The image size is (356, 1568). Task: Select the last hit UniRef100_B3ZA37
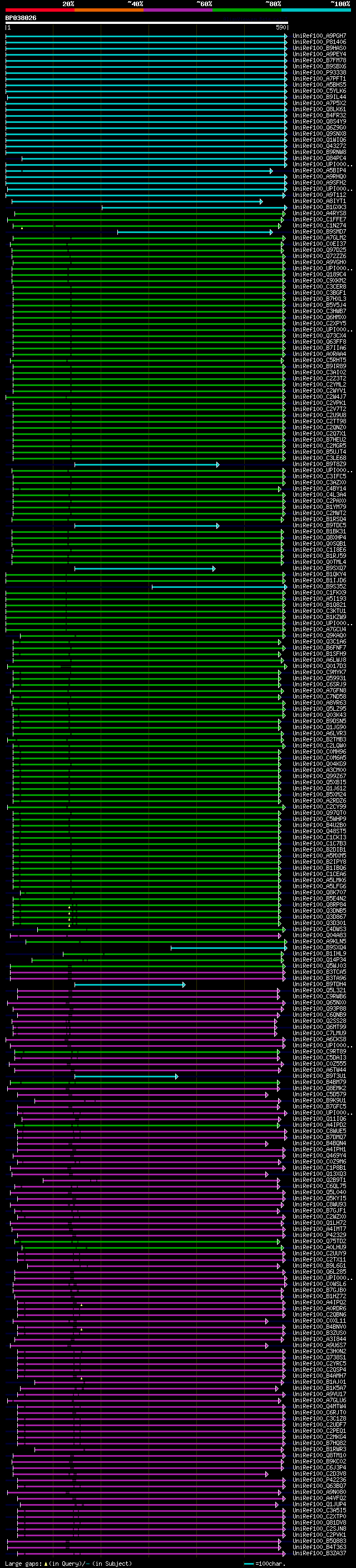319,1554
